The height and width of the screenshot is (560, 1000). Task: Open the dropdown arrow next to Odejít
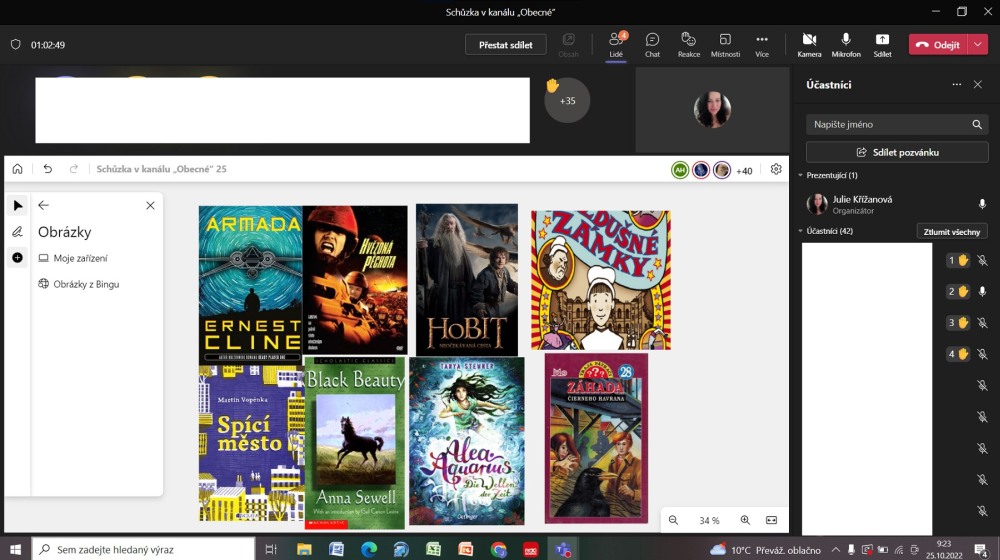pos(978,45)
